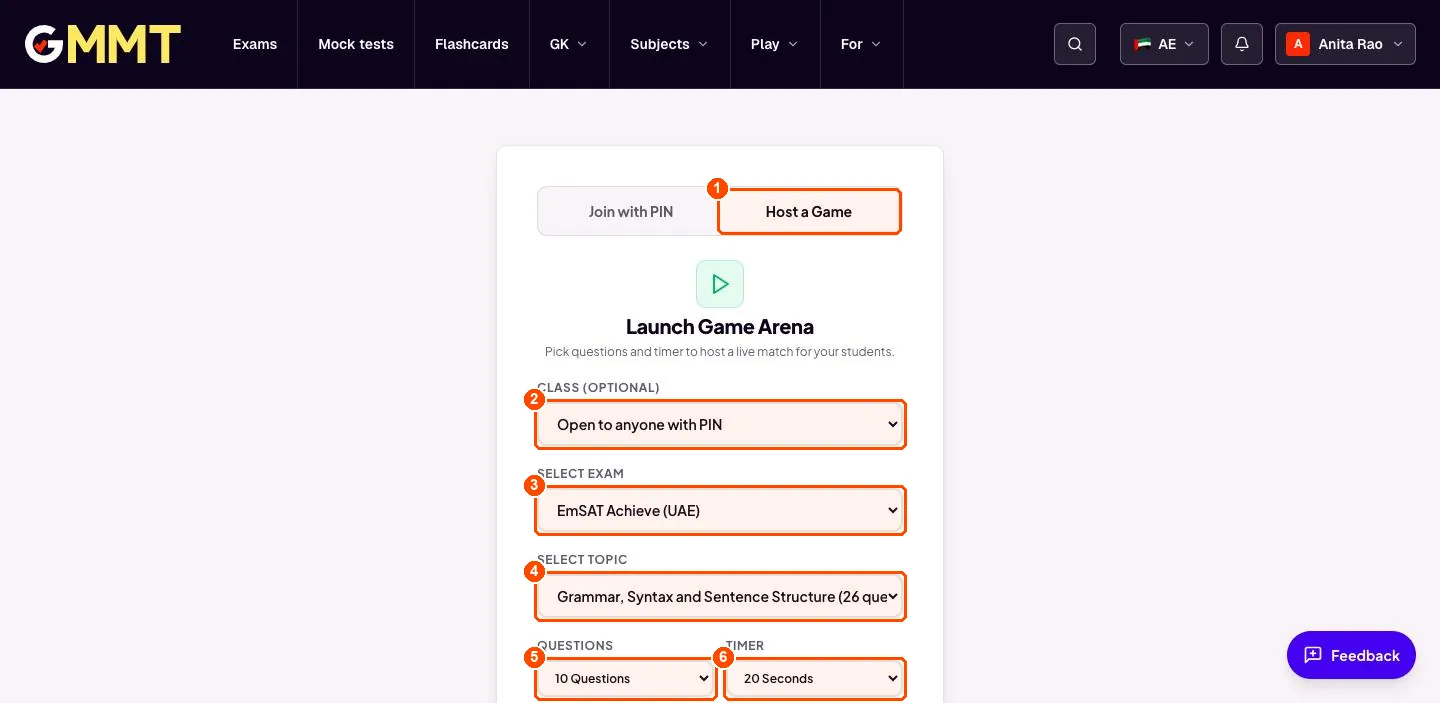Expand the Anita Rao account menu
This screenshot has width=1440, height=703.
point(1345,44)
